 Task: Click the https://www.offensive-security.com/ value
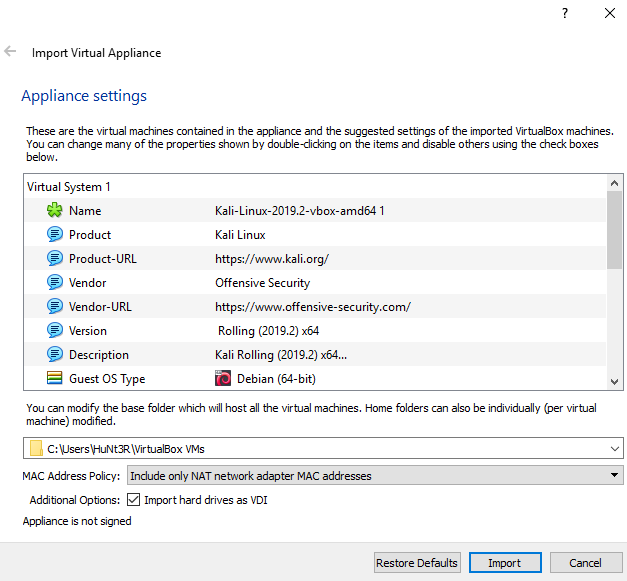pos(313,307)
